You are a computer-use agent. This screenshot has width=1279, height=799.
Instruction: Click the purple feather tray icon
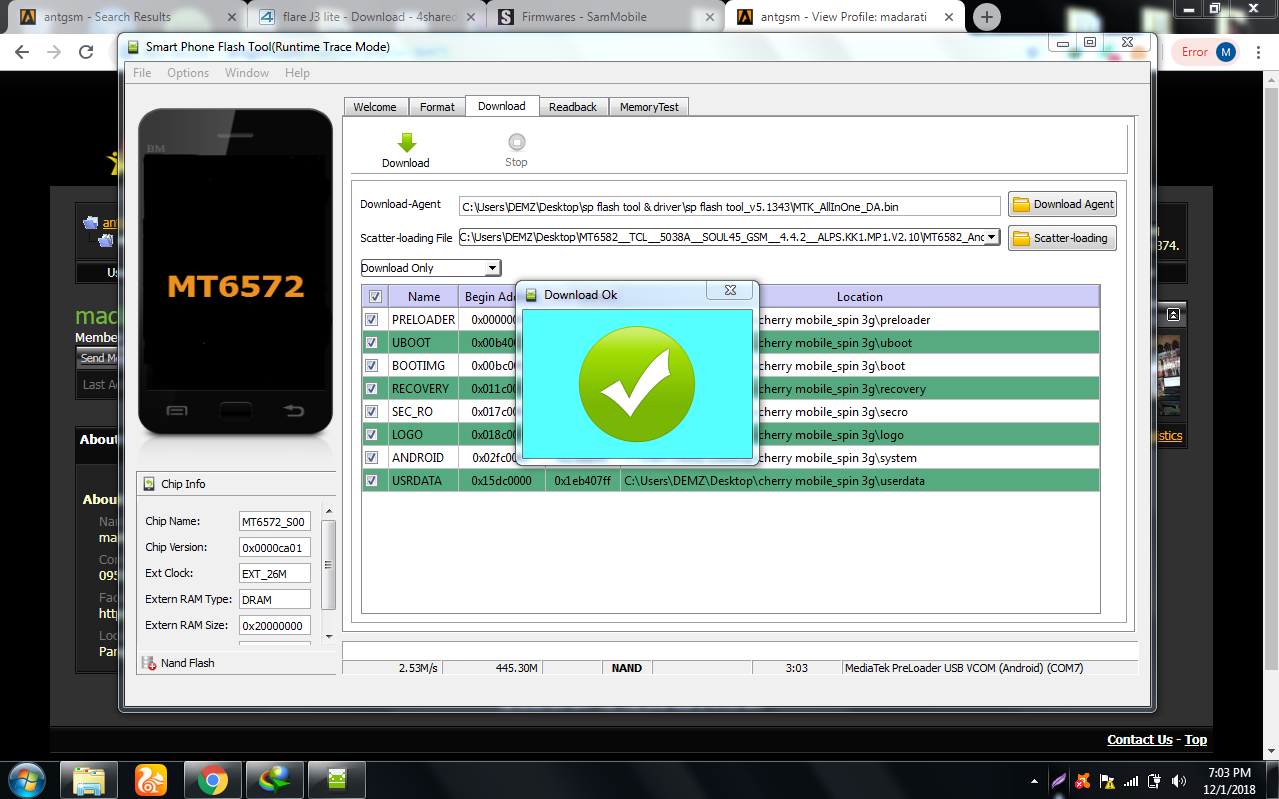(x=1059, y=780)
